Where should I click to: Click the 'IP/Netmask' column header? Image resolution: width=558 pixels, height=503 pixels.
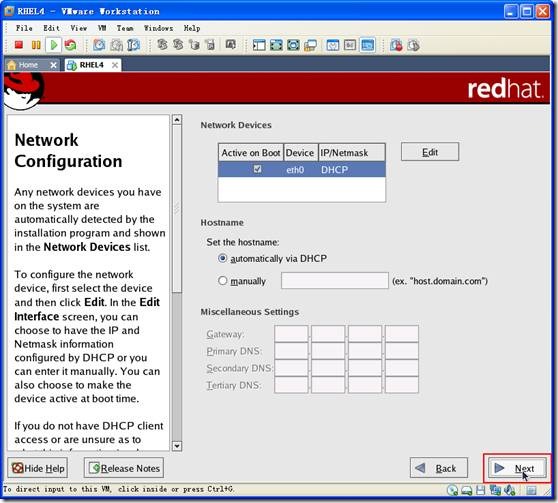click(352, 153)
